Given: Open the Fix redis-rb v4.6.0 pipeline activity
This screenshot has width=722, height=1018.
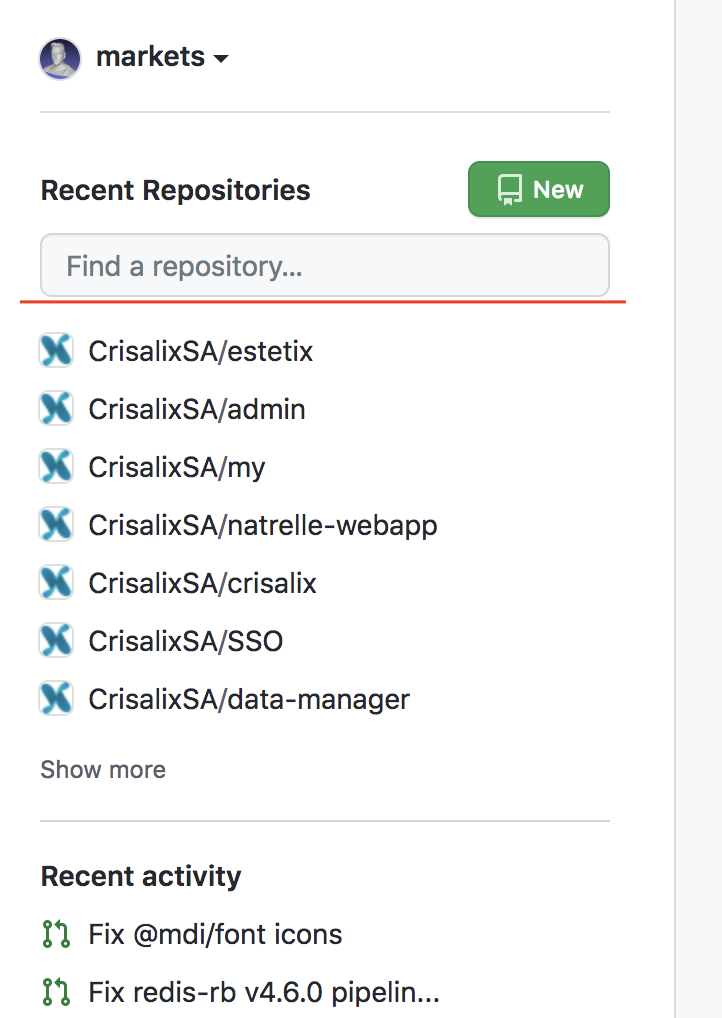Looking at the screenshot, I should click(x=264, y=992).
